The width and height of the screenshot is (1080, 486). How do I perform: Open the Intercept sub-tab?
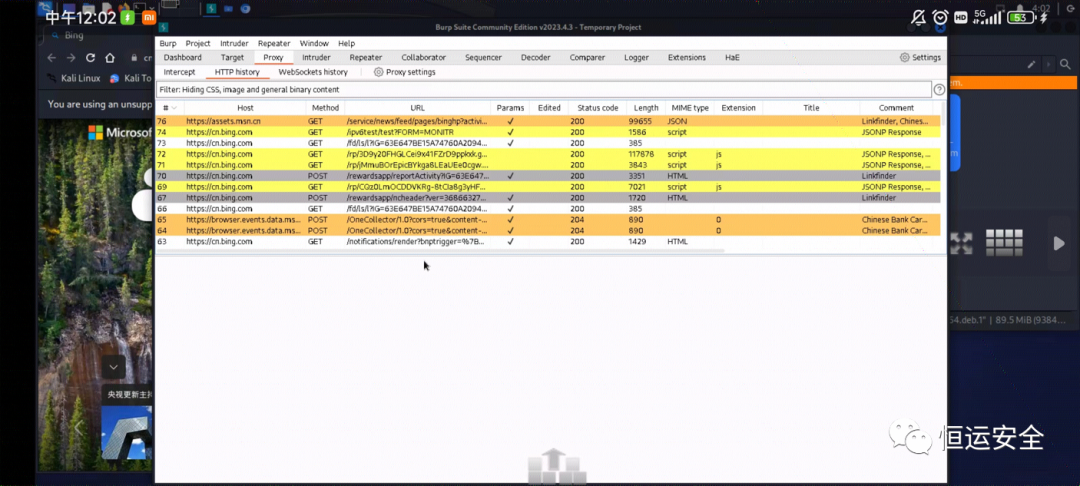tap(179, 72)
